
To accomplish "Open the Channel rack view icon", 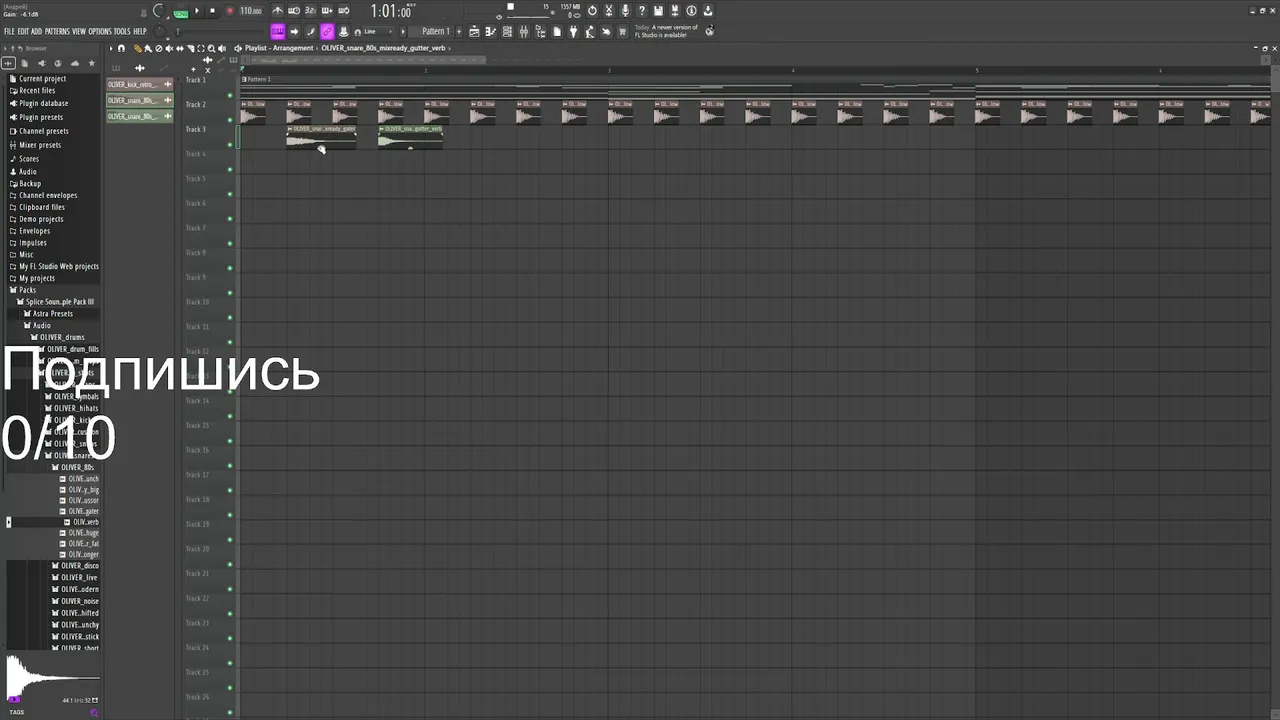I will click(x=507, y=31).
